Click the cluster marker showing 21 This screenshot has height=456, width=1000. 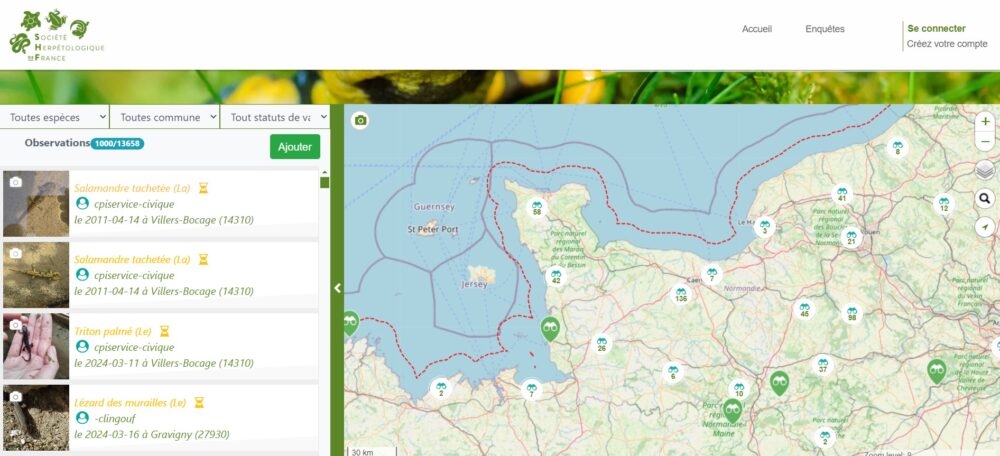(x=851, y=238)
